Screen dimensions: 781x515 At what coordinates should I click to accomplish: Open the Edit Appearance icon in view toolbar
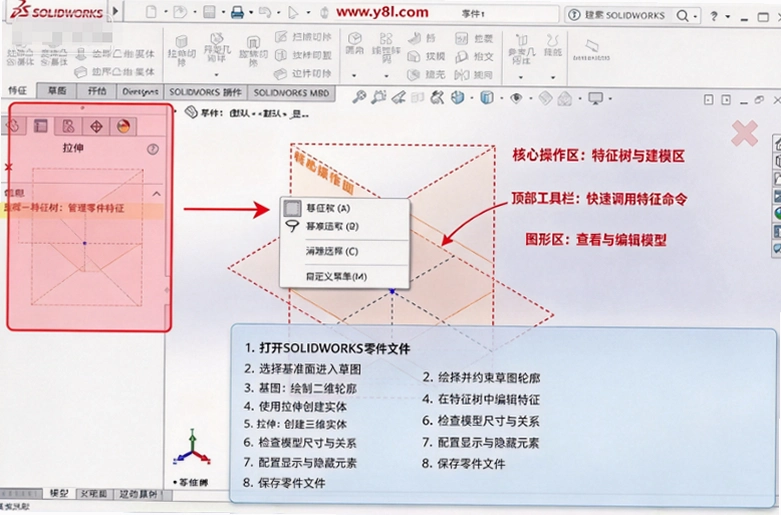[x=545, y=98]
